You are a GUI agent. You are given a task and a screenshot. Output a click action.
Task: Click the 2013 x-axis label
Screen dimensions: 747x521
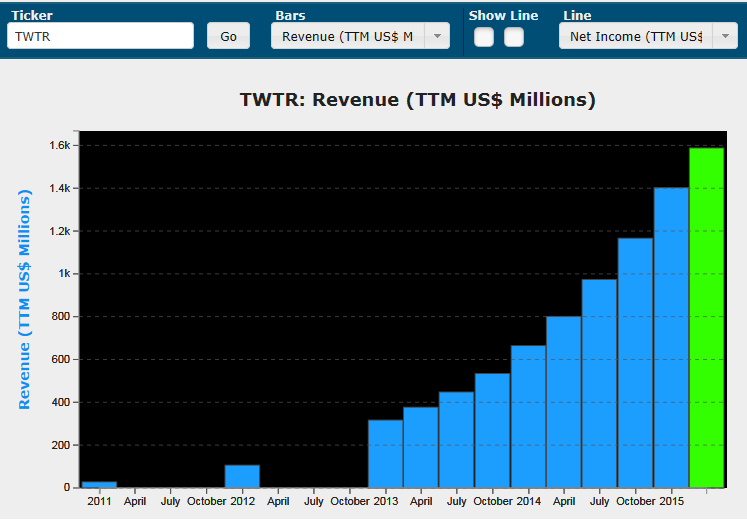[x=386, y=501]
